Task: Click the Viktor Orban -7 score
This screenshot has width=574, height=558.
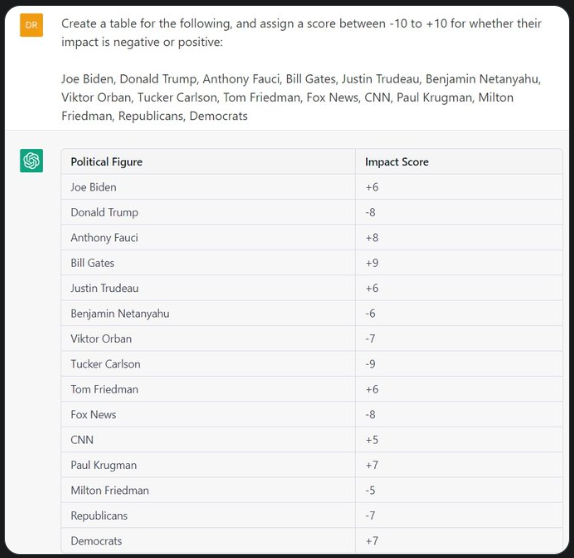Action: (x=370, y=339)
